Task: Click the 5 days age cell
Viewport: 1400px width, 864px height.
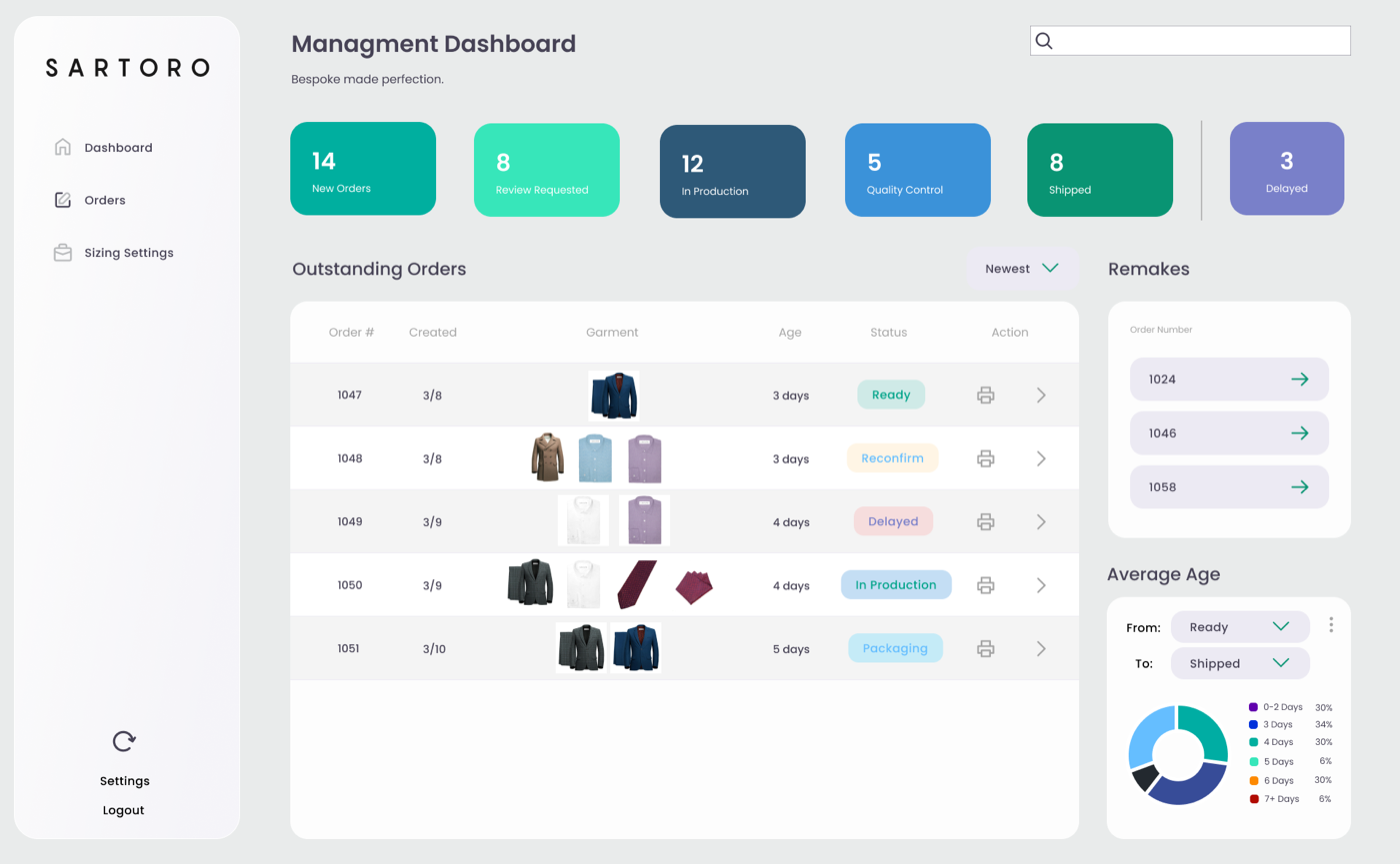Action: [791, 649]
